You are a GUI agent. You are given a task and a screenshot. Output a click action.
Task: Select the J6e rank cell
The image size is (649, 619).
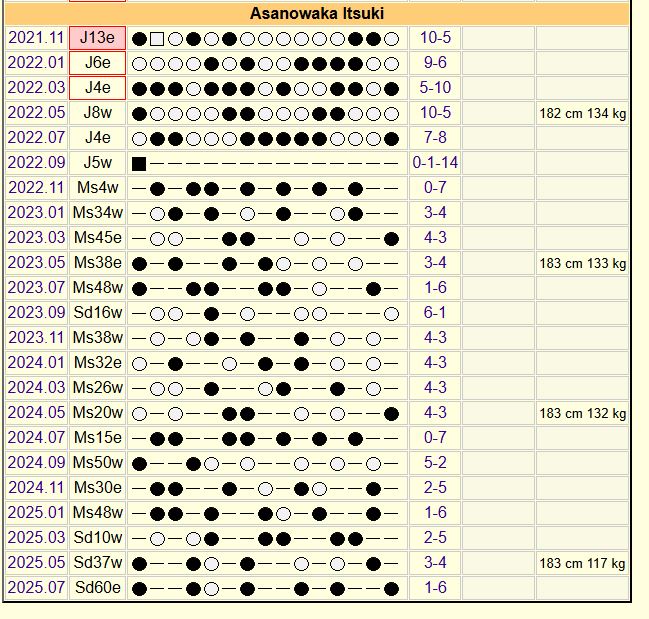pos(97,63)
